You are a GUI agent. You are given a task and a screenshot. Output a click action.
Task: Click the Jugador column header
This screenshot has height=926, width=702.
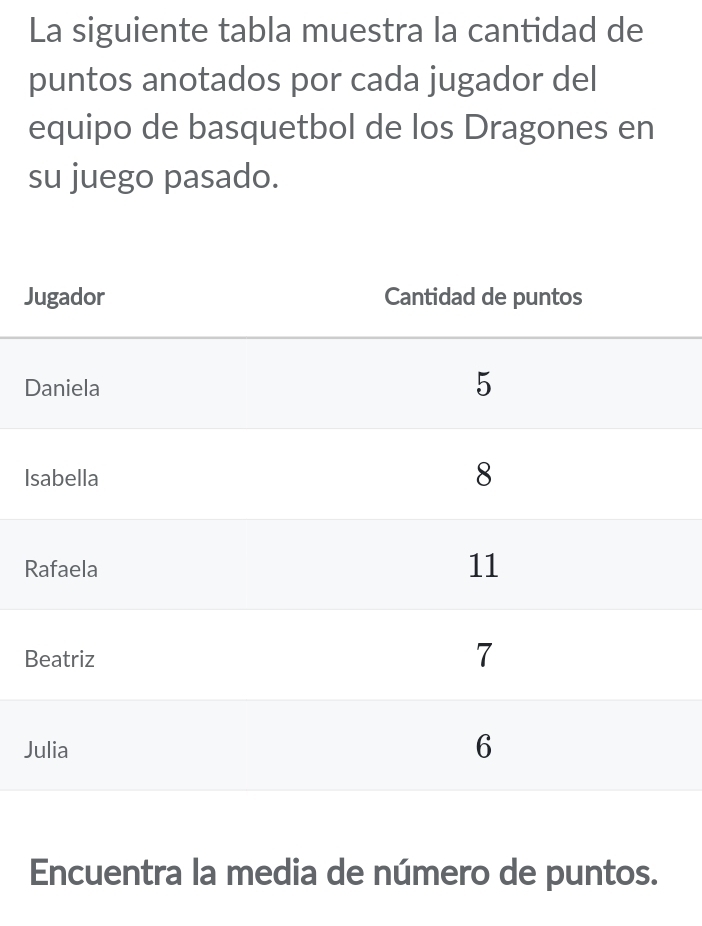pyautogui.click(x=64, y=297)
